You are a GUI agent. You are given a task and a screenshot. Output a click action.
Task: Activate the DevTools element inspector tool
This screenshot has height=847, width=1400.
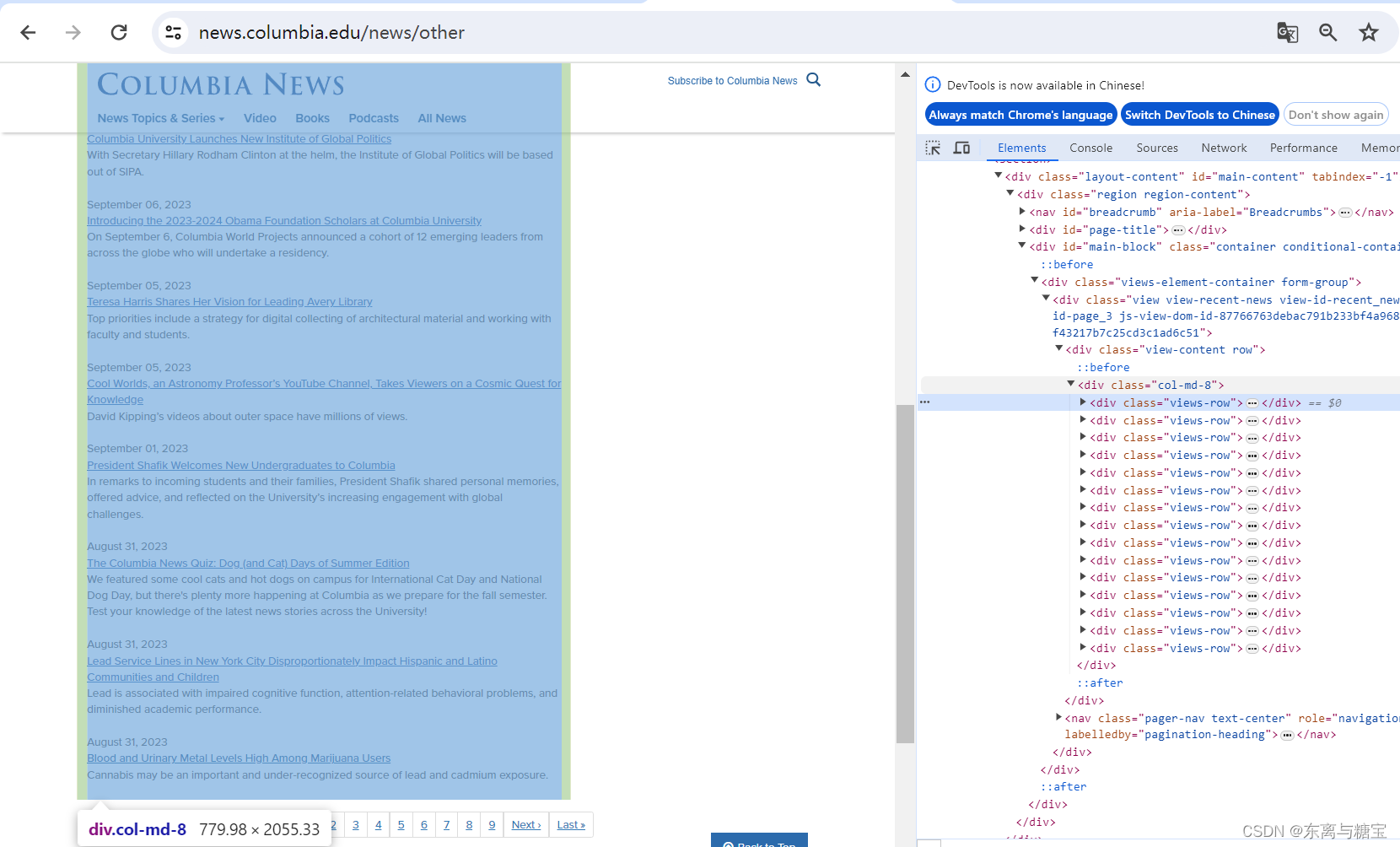[x=933, y=148]
